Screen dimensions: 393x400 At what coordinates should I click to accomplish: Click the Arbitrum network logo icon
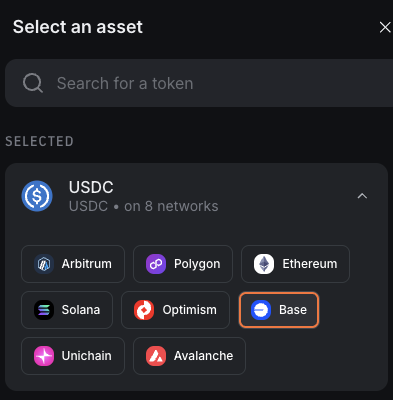click(x=44, y=264)
